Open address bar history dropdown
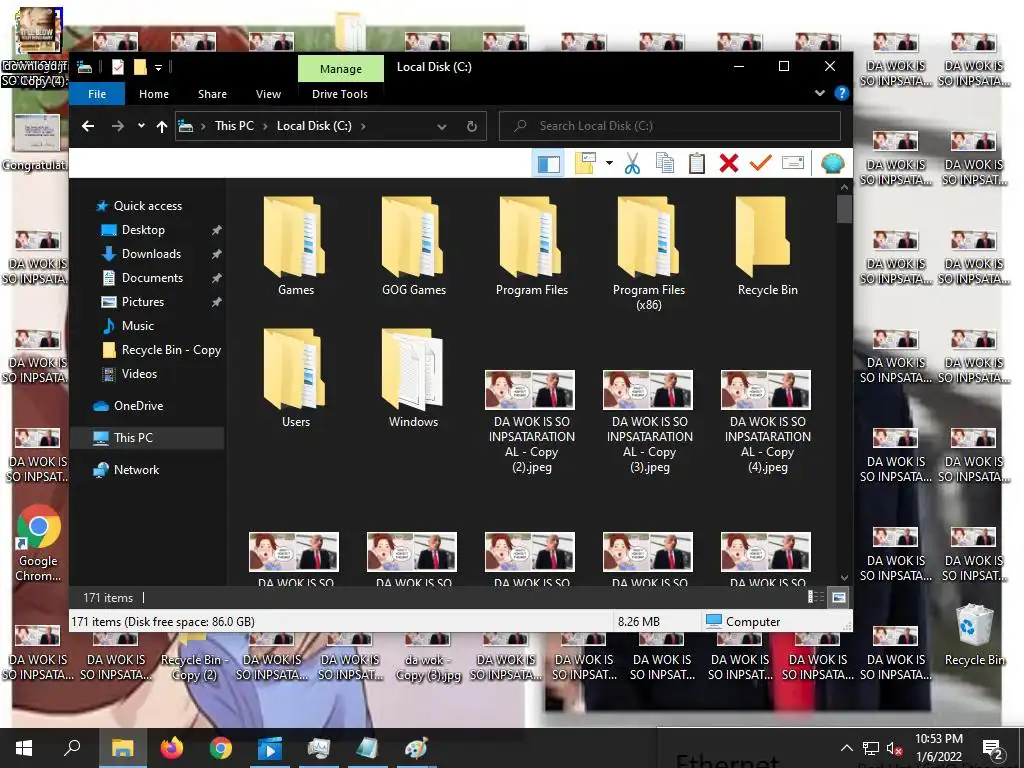Screen dimensions: 1024x768 tap(442, 127)
